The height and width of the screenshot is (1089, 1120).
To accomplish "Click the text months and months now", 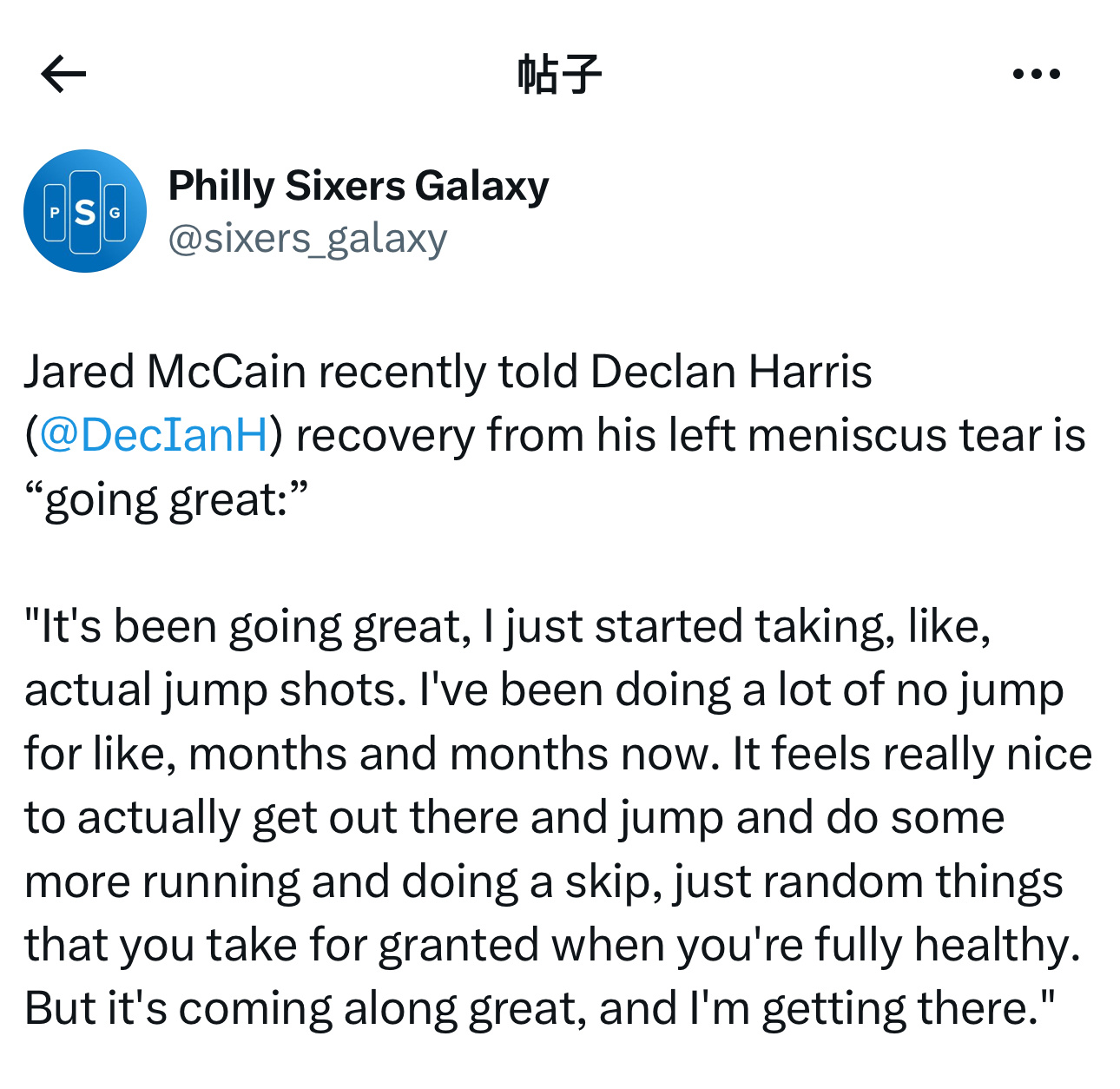I will (x=453, y=754).
